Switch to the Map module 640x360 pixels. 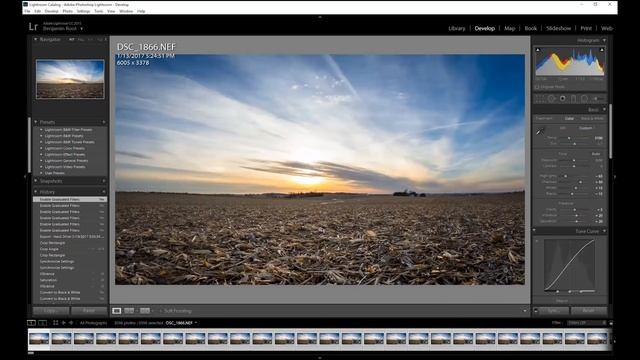[x=509, y=29]
